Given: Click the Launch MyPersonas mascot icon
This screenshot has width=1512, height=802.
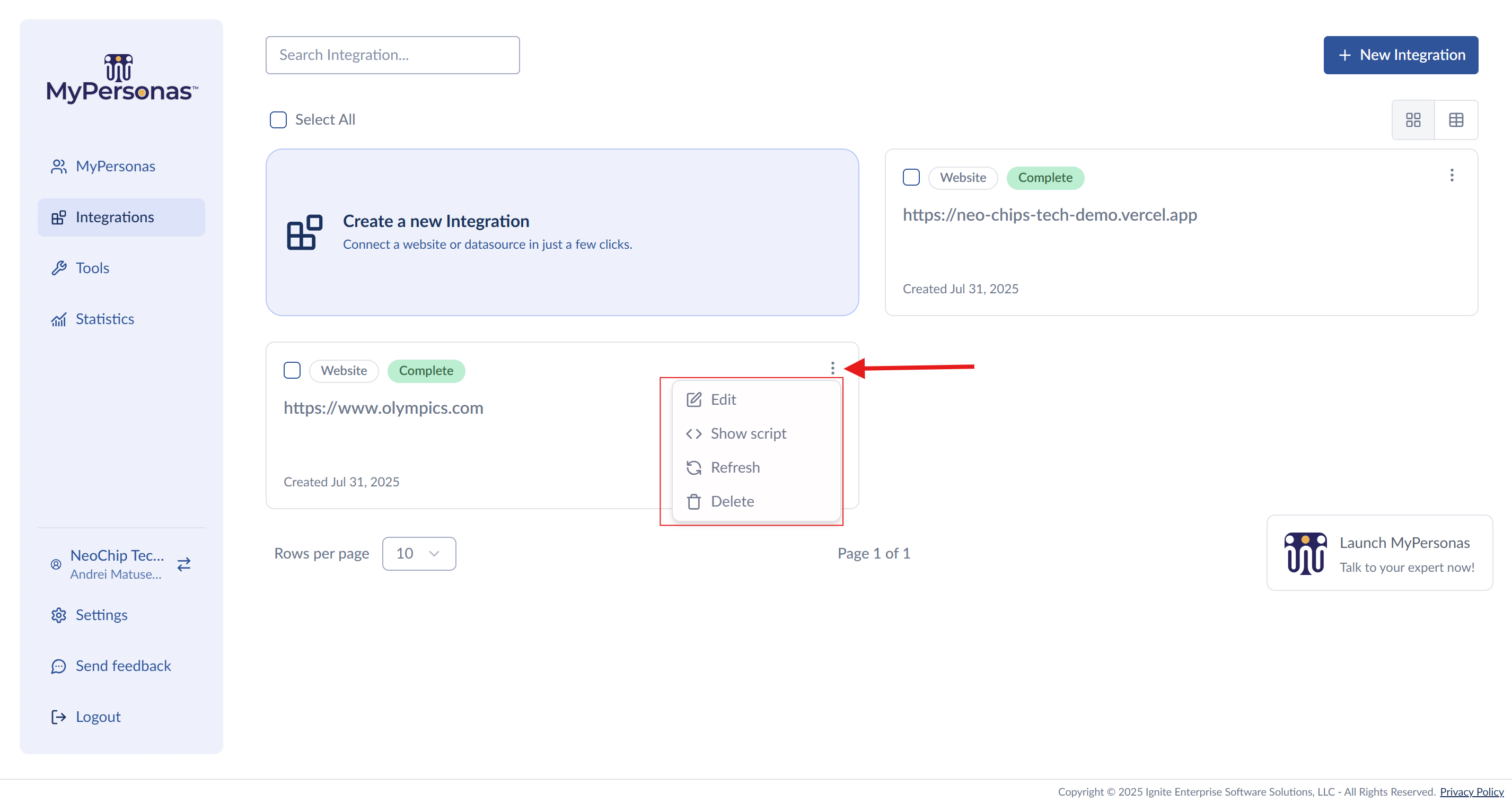Looking at the screenshot, I should click(x=1305, y=553).
